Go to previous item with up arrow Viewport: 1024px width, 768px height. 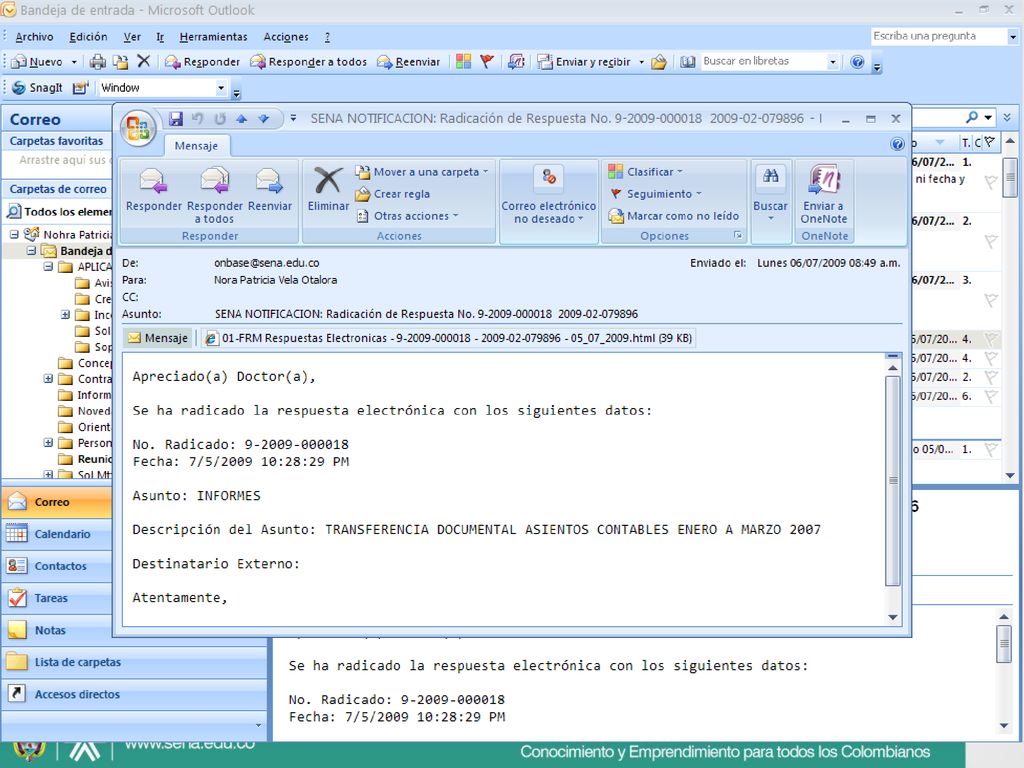click(242, 118)
